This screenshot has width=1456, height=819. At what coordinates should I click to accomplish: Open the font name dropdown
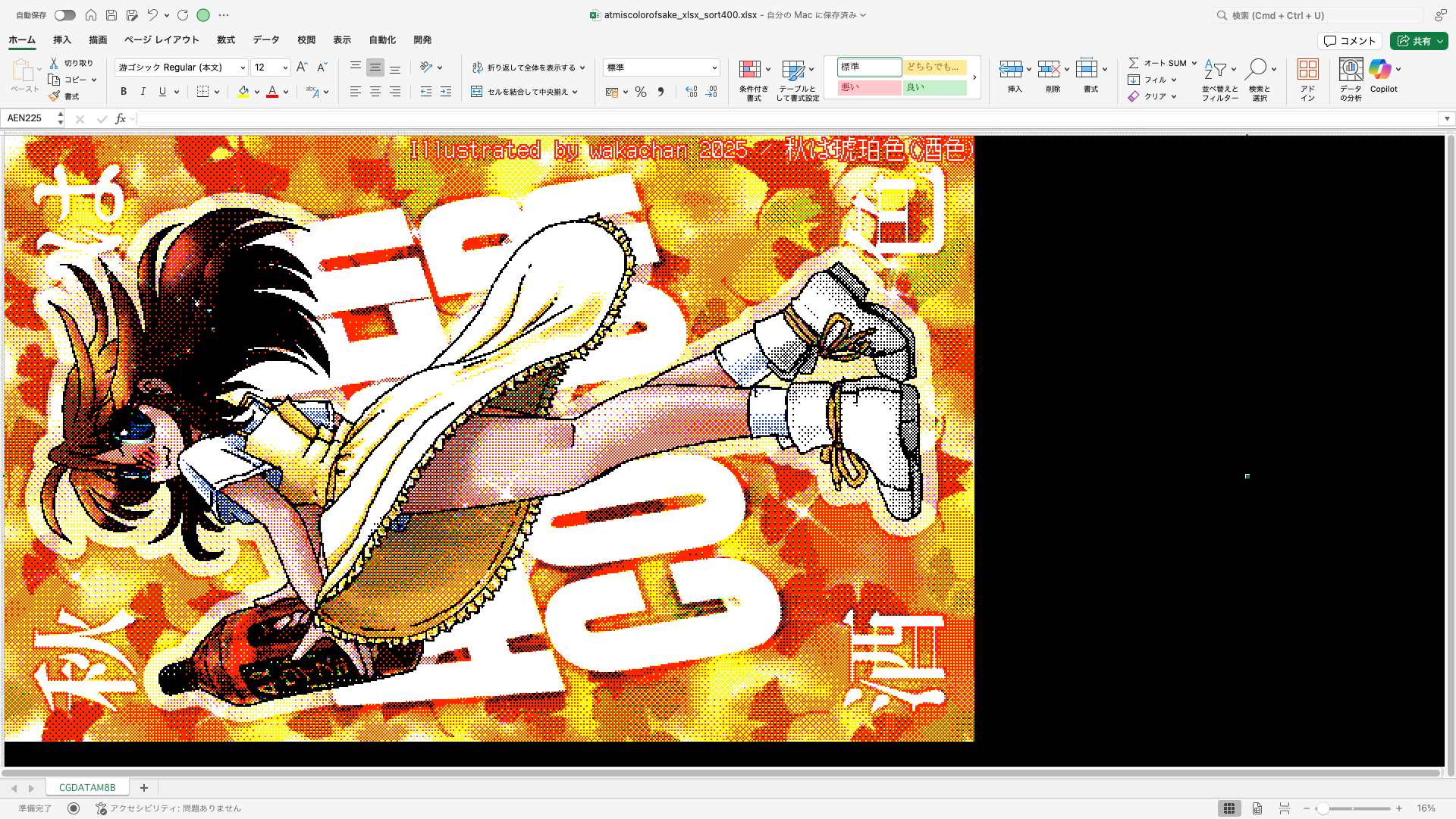(243, 67)
